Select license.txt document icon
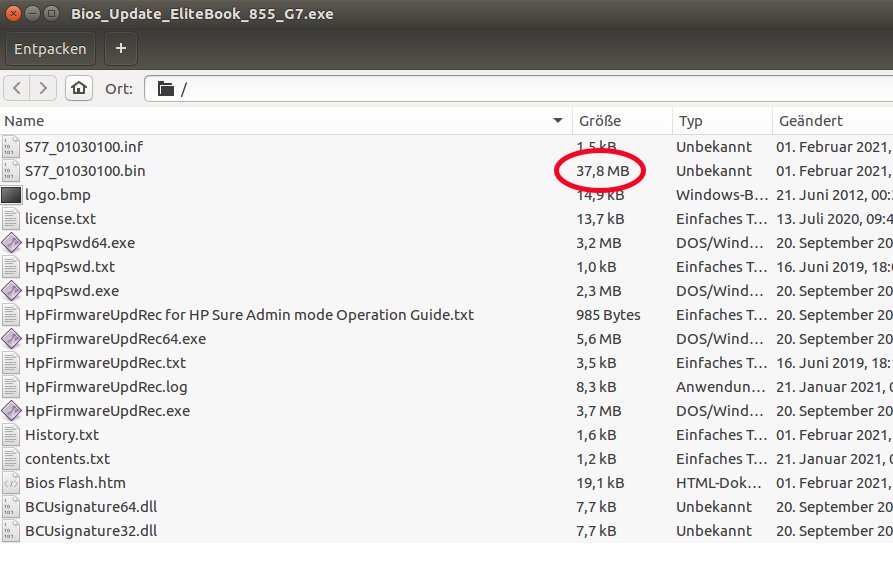This screenshot has width=893, height=586. coord(10,219)
